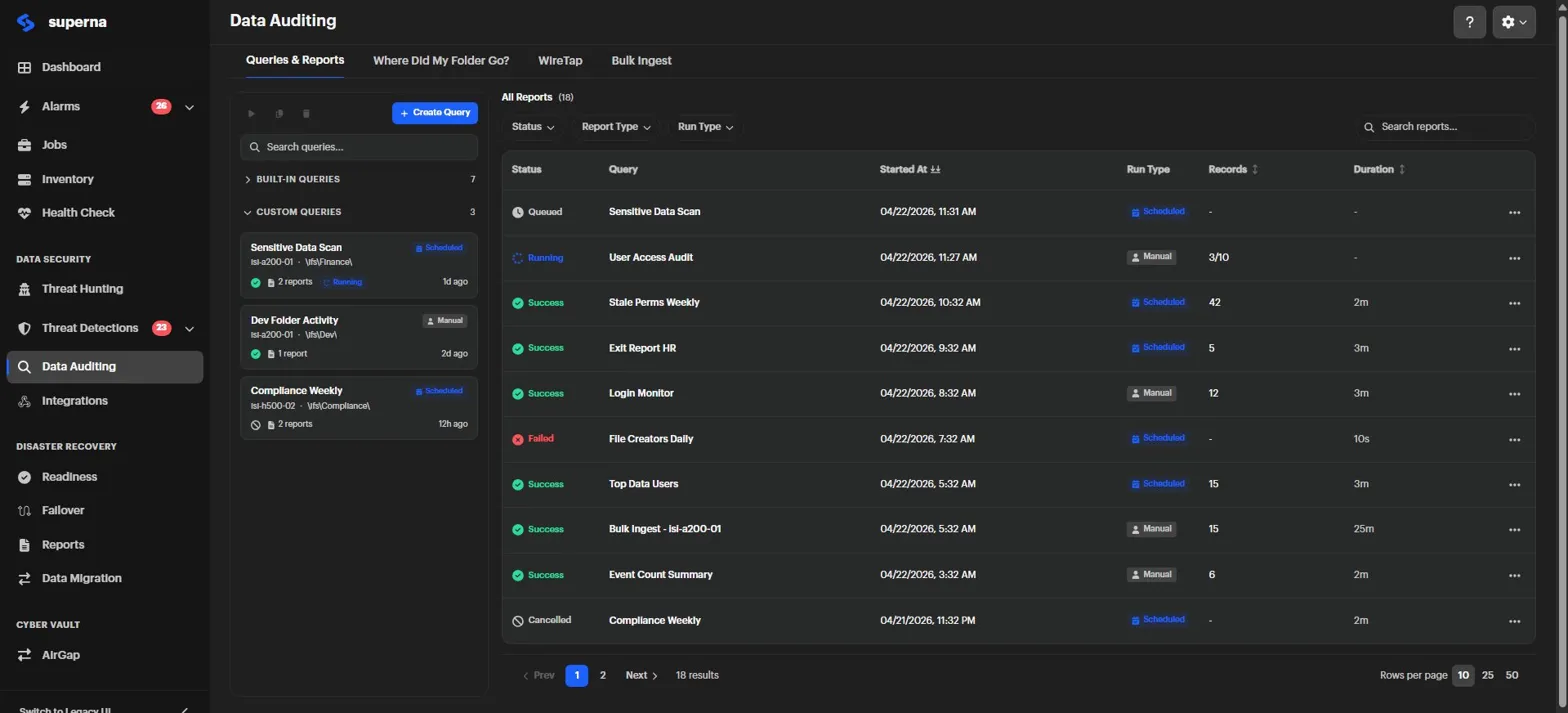Screen dimensions: 1568x713
Task: Select the Sensitive Data Scan query card
Action: (359, 265)
